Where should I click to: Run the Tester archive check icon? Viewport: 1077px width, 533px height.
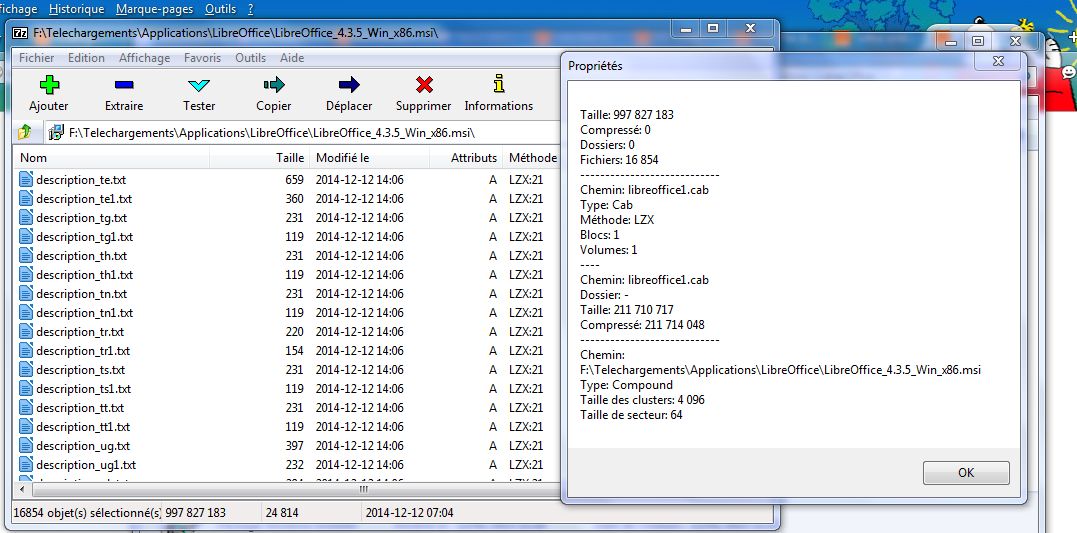(199, 86)
